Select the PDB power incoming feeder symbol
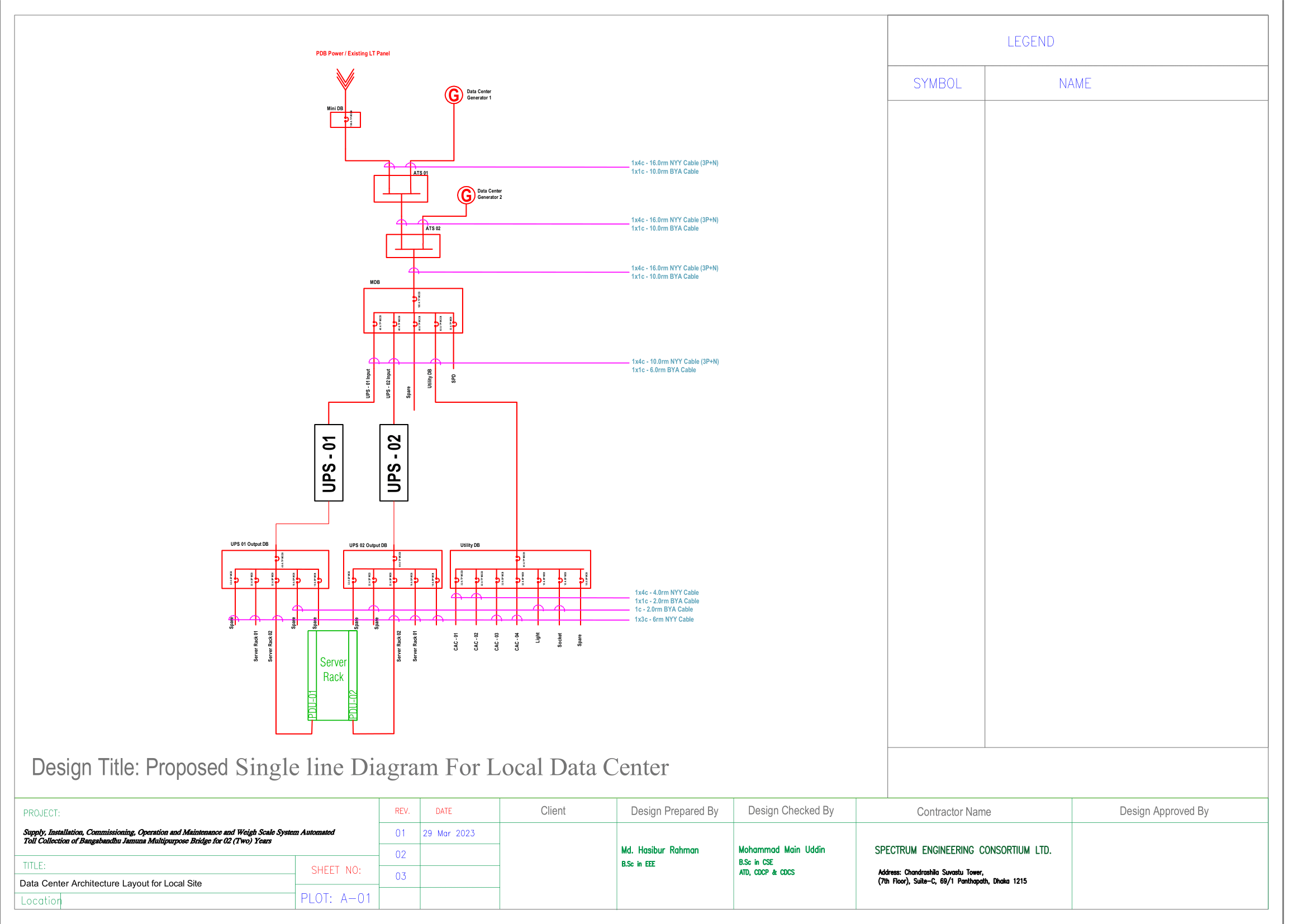Screen dimensions: 1307x924 point(345,79)
